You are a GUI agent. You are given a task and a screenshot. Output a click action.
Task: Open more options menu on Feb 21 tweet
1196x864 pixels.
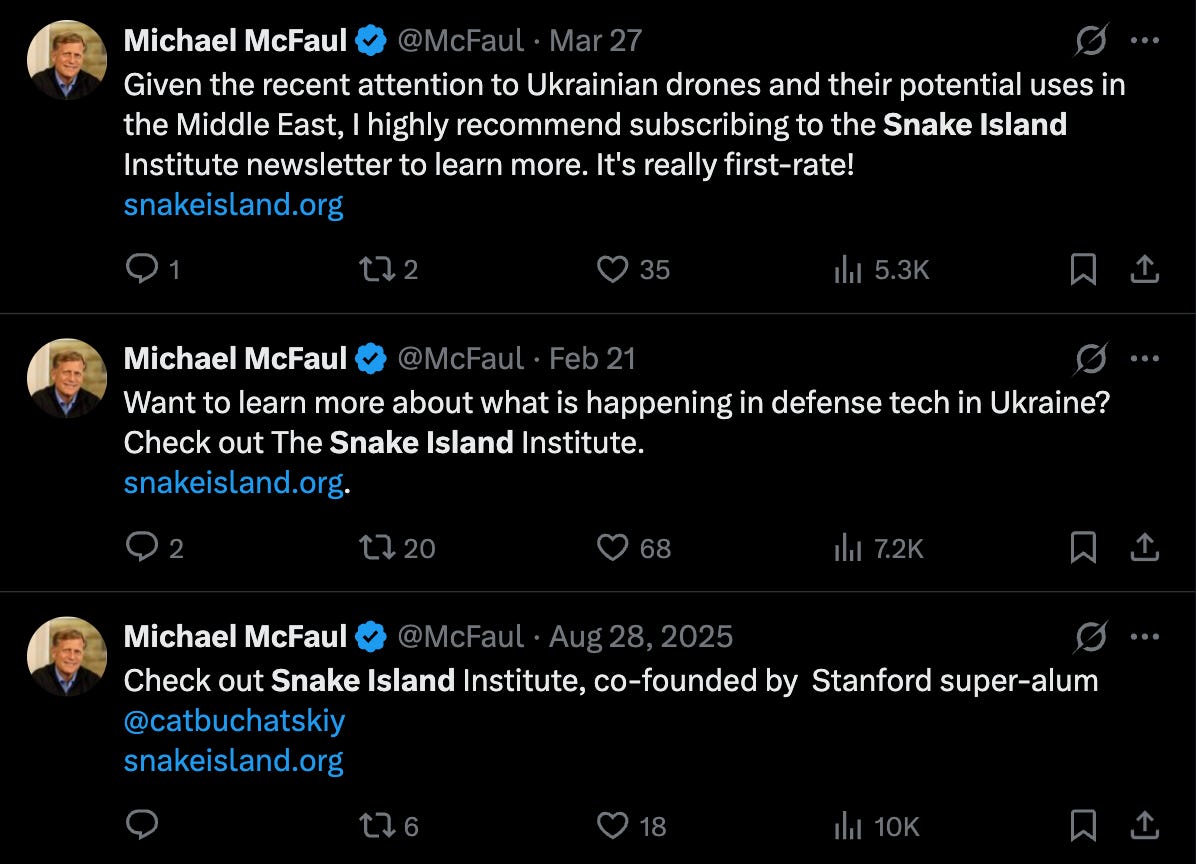(1145, 358)
